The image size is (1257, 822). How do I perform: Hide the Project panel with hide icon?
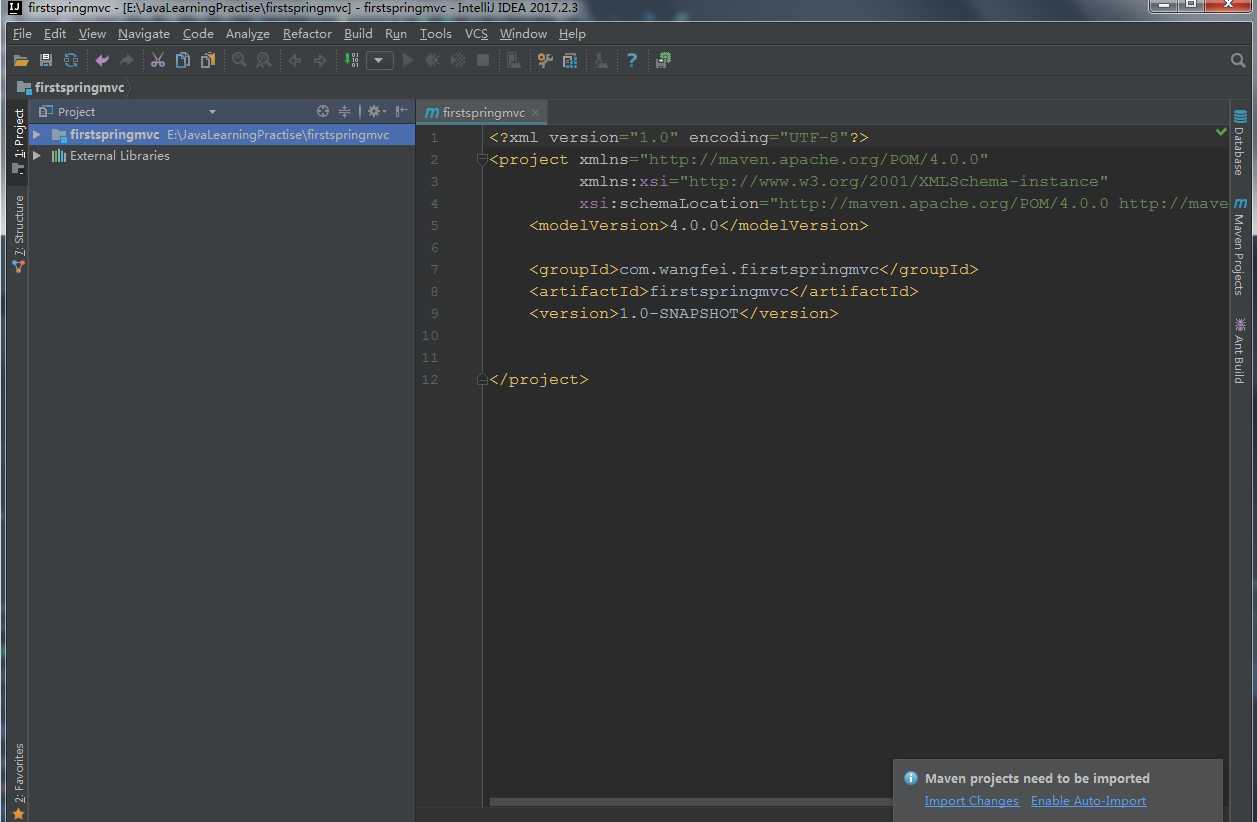point(401,111)
